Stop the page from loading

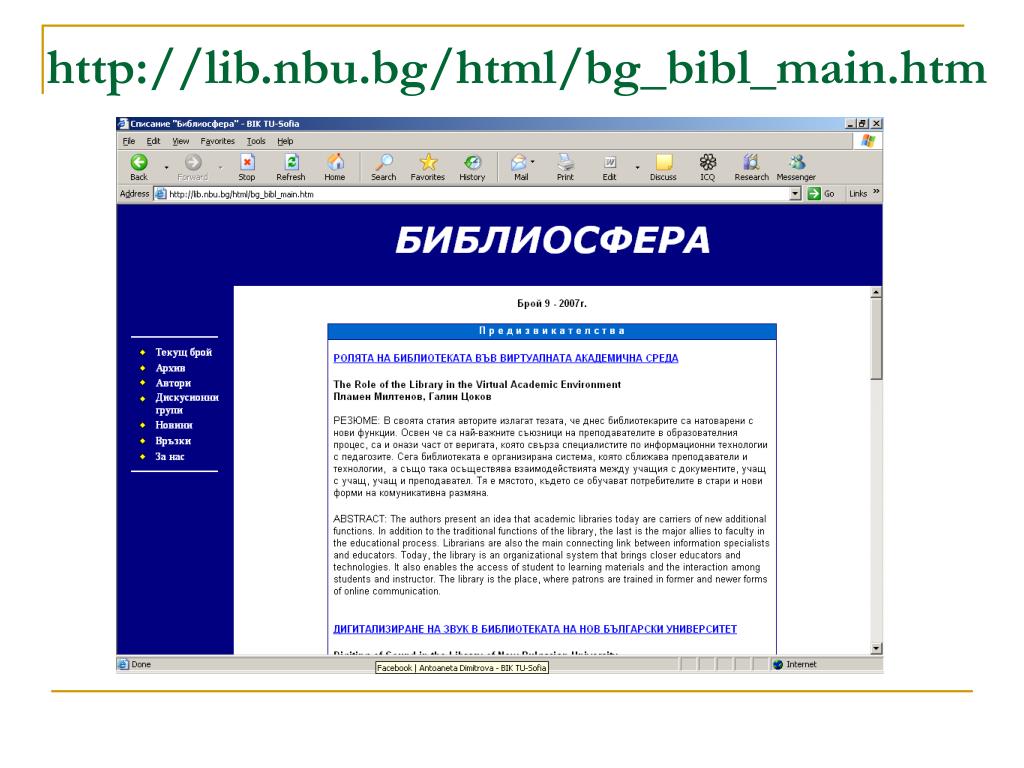tap(247, 167)
